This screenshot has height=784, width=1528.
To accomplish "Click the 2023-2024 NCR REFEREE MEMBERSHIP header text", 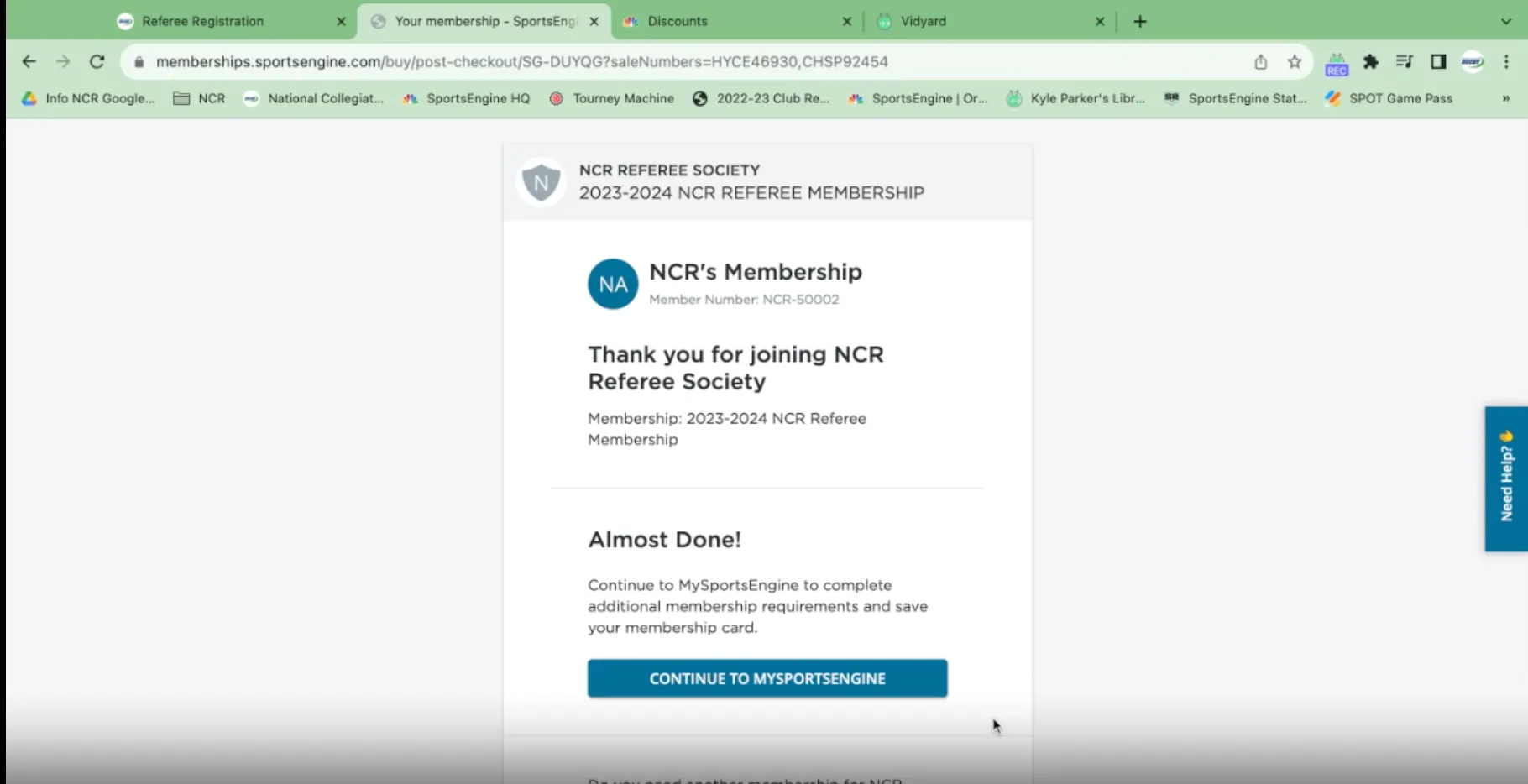I will coord(751,193).
